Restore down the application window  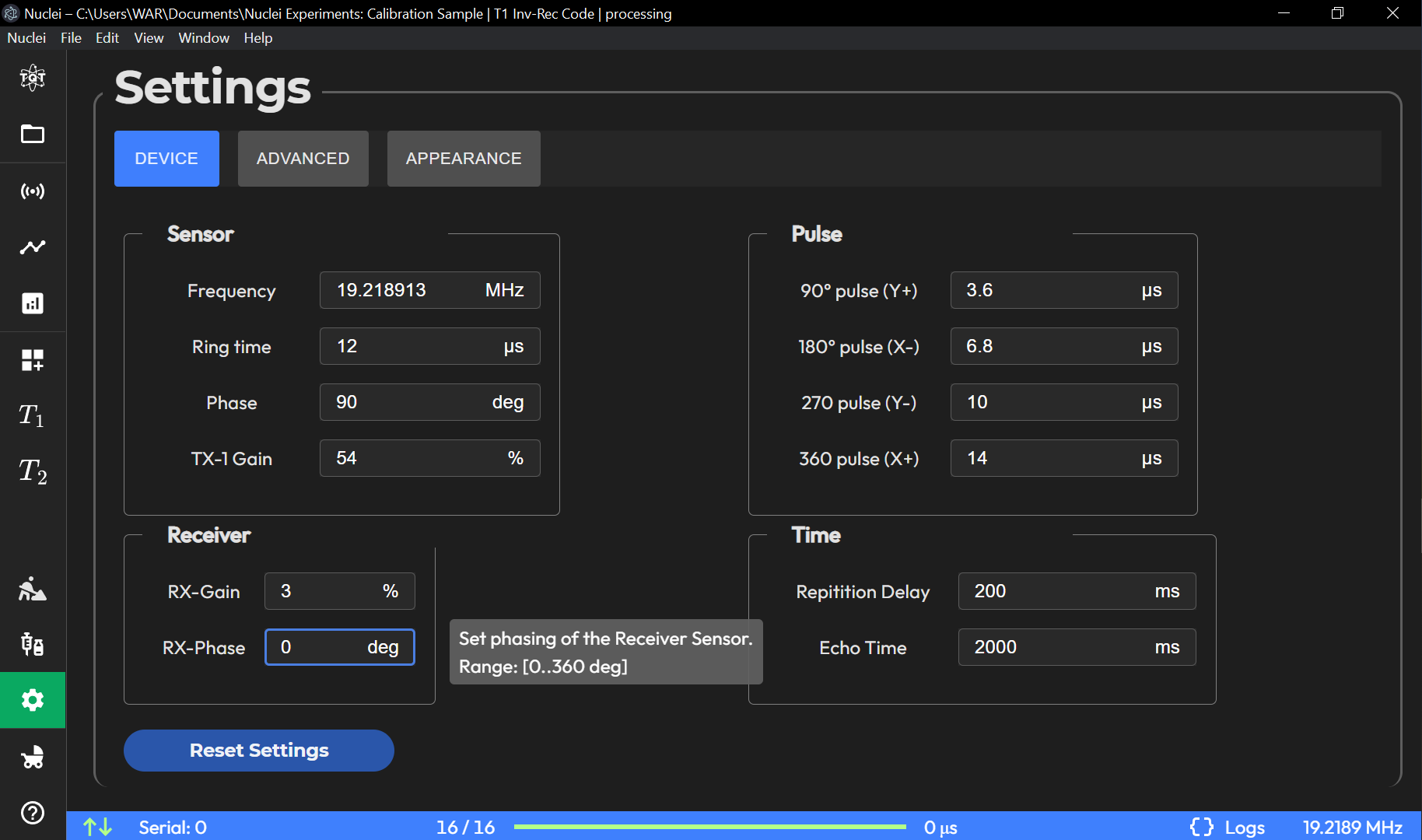(x=1337, y=13)
